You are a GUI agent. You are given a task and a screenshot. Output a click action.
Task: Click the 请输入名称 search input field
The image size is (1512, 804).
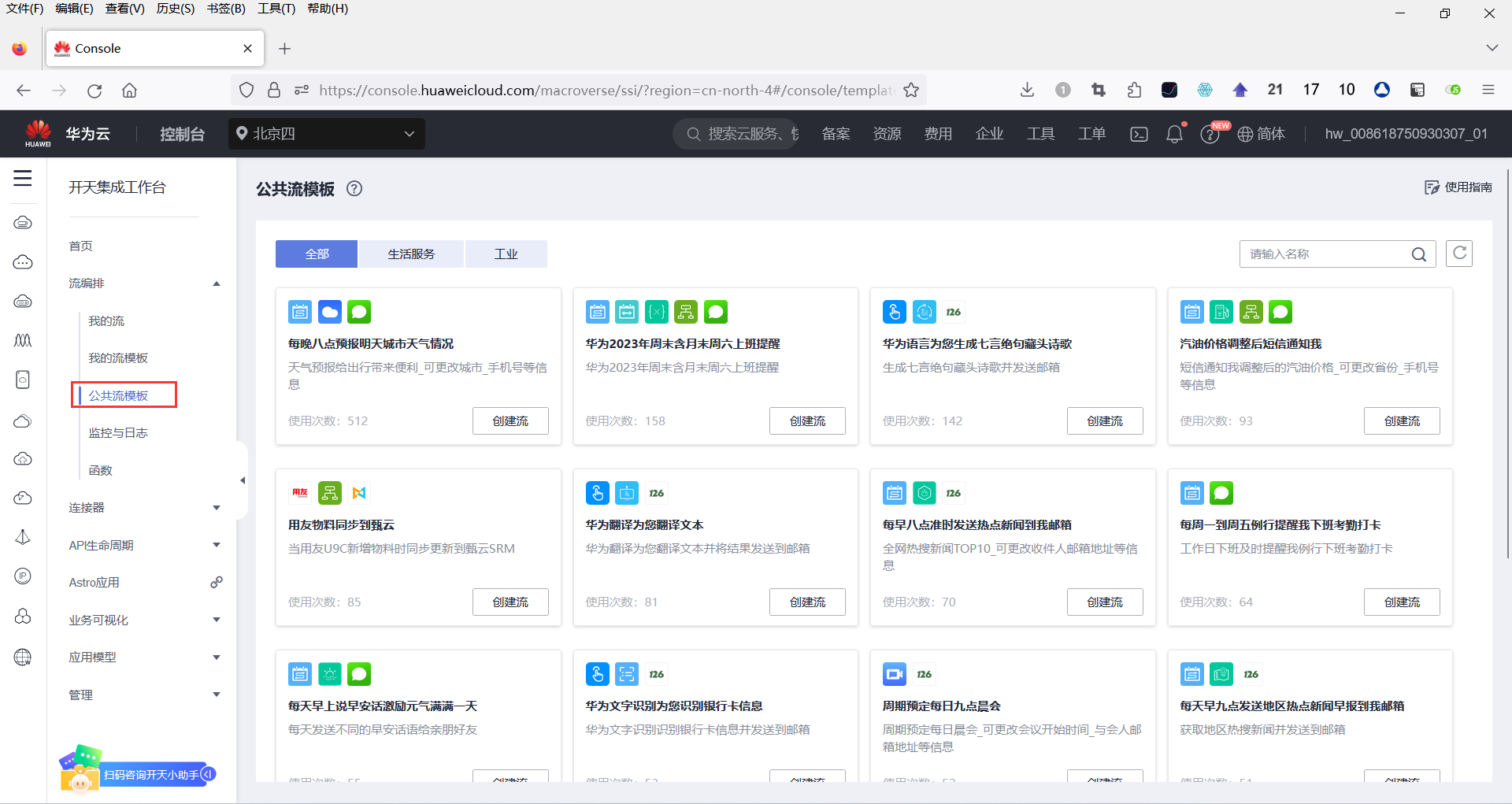pos(1323,254)
